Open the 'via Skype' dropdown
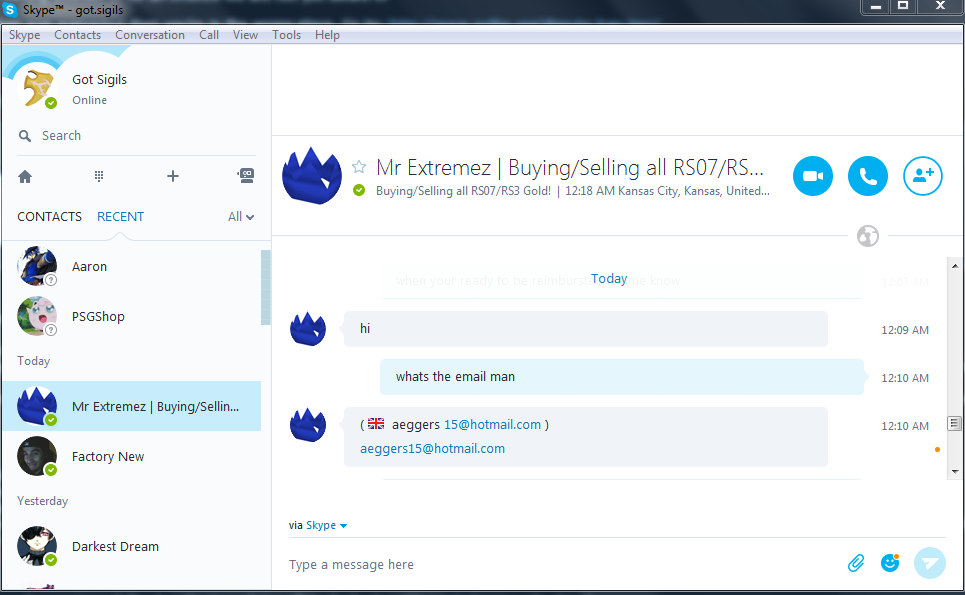Screen dimensions: 965x595 click(327, 525)
